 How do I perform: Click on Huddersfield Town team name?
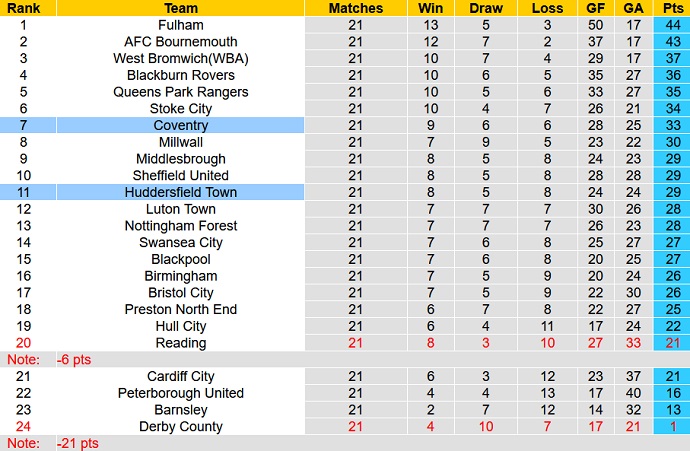coord(181,192)
